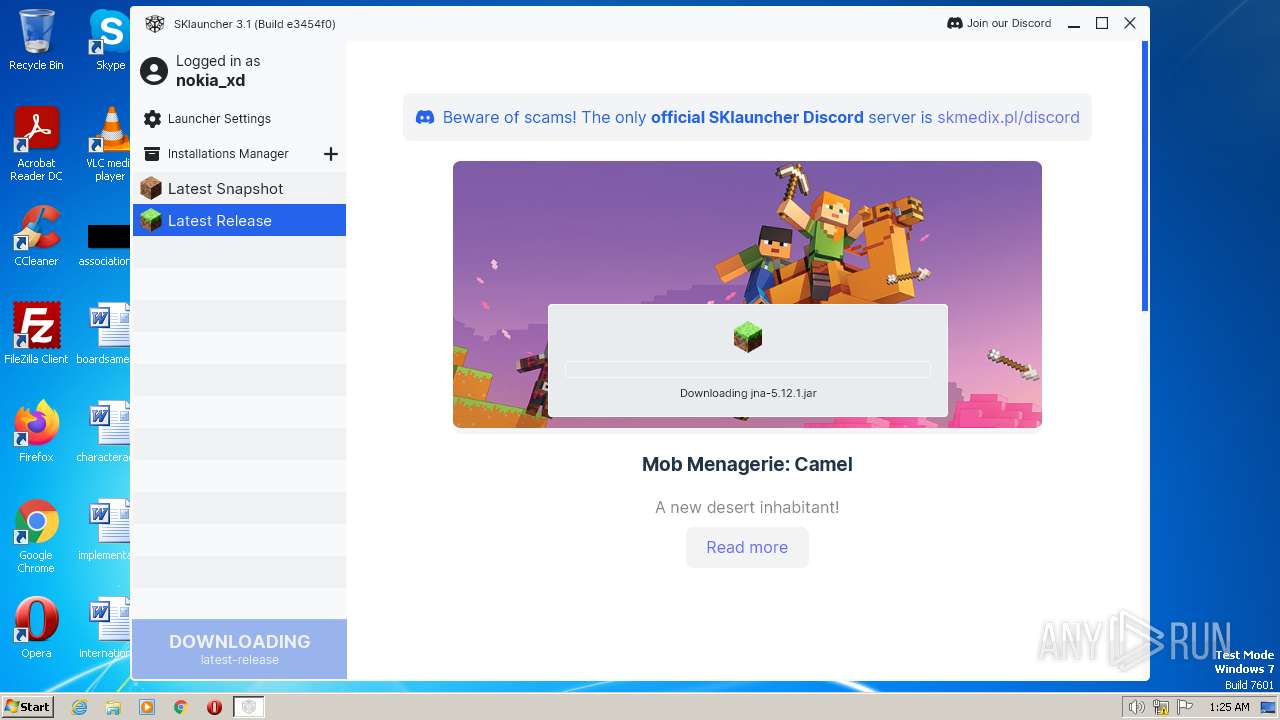
Task: Open media player icon in taskbar
Action: pyautogui.click(x=147, y=707)
